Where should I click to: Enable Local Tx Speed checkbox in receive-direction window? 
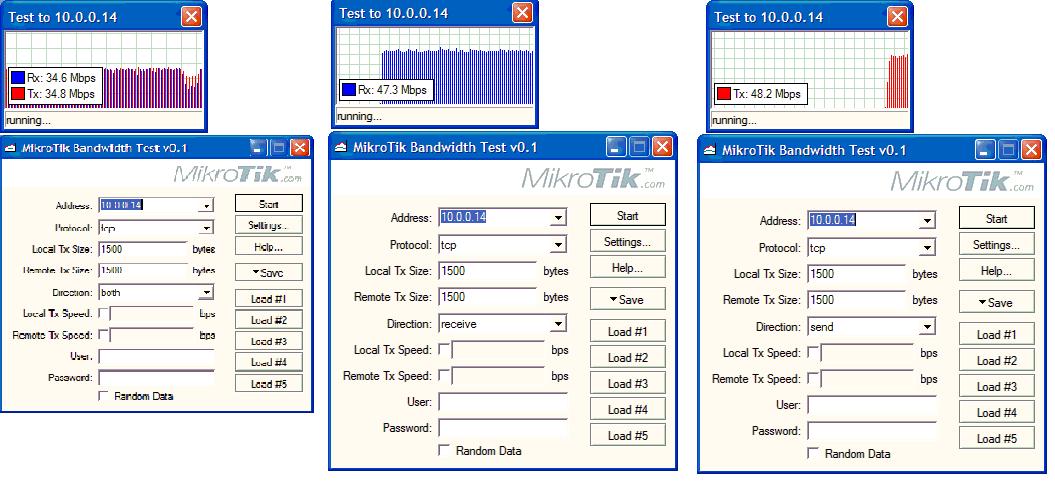click(444, 350)
